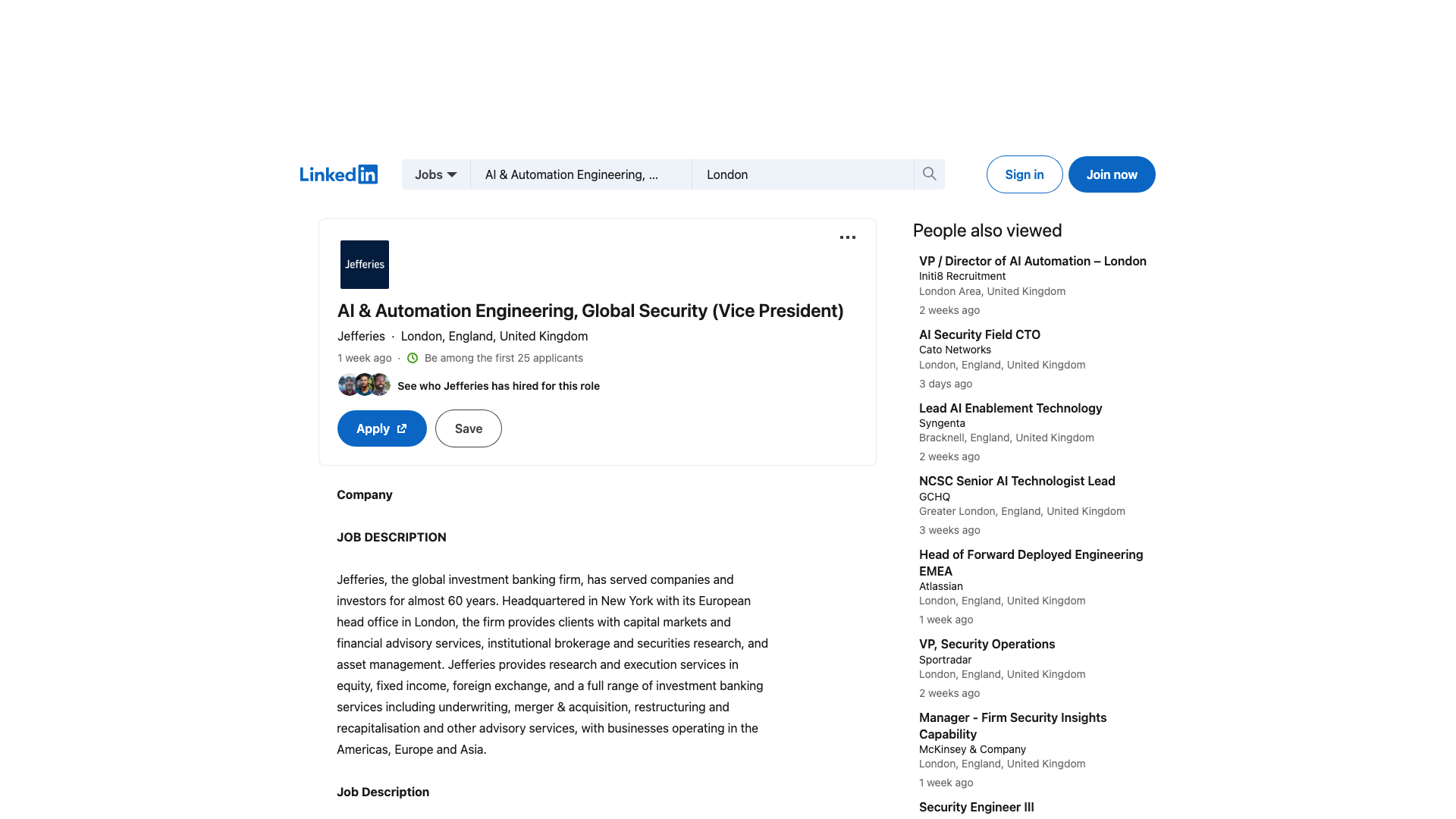Click the Join now button
Viewport: 1456px width, 819px height.
(x=1112, y=174)
